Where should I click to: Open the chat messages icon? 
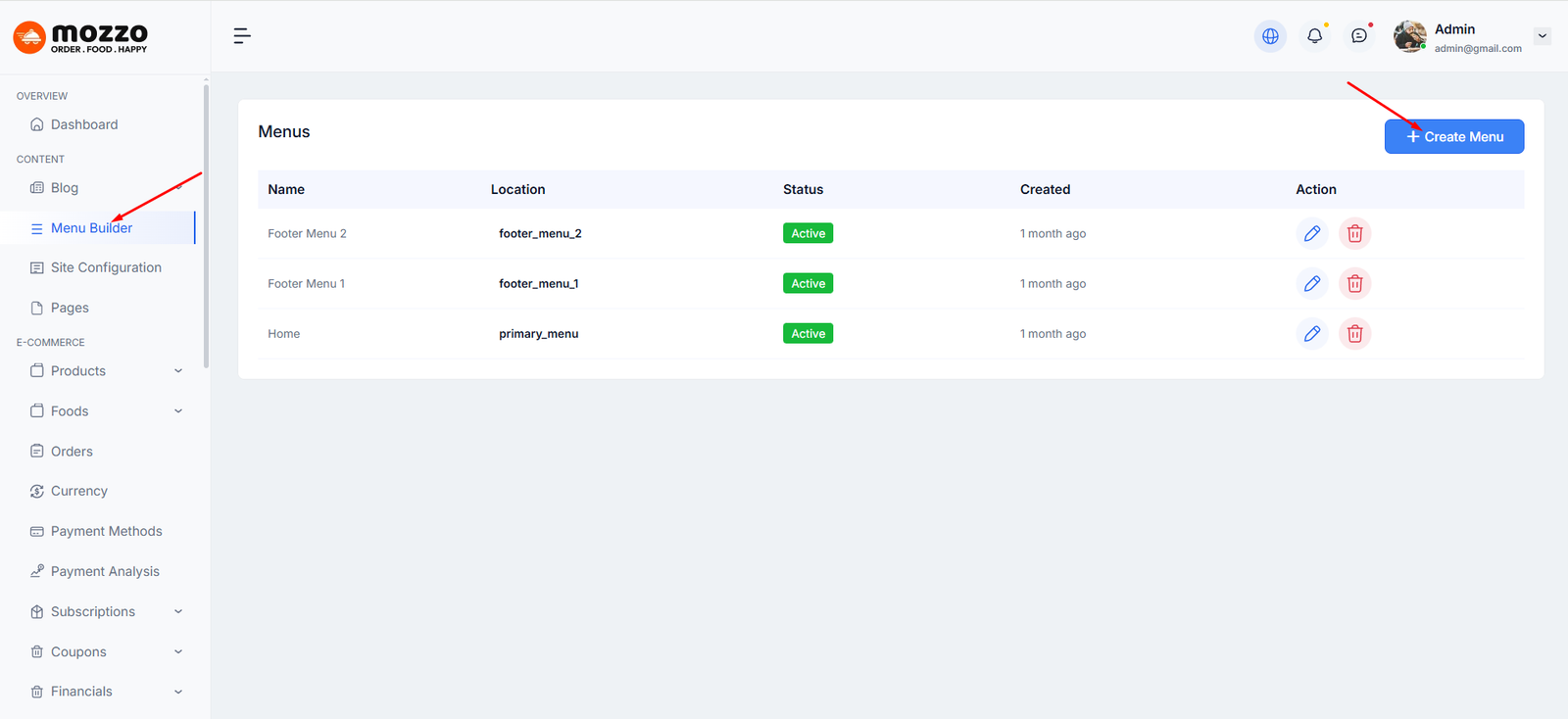(1359, 36)
